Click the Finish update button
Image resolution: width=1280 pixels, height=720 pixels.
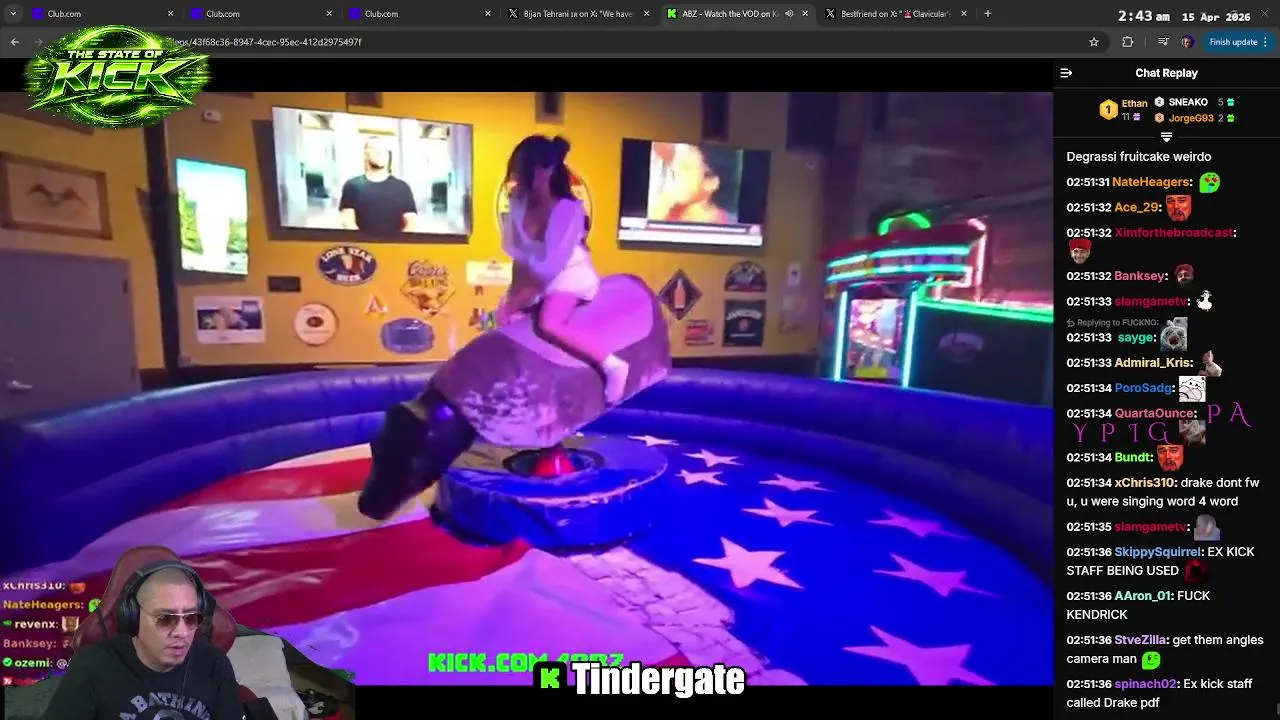1232,42
